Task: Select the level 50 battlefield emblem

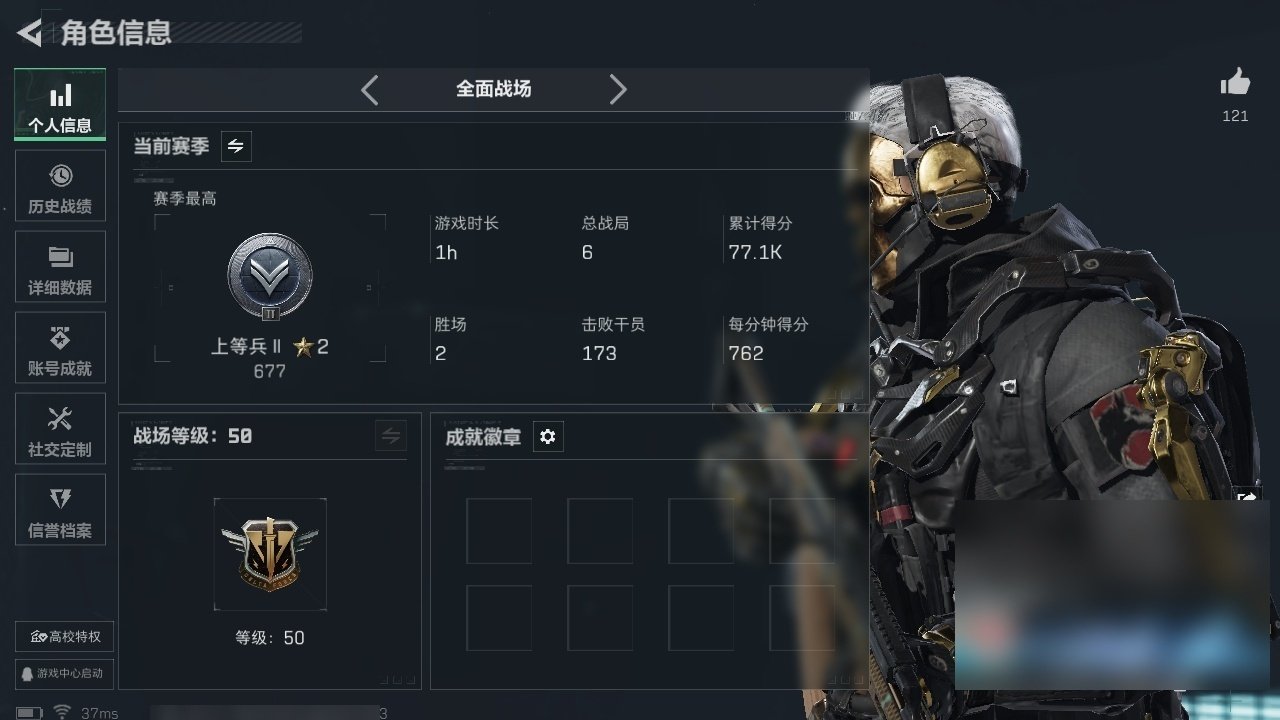Action: 270,554
